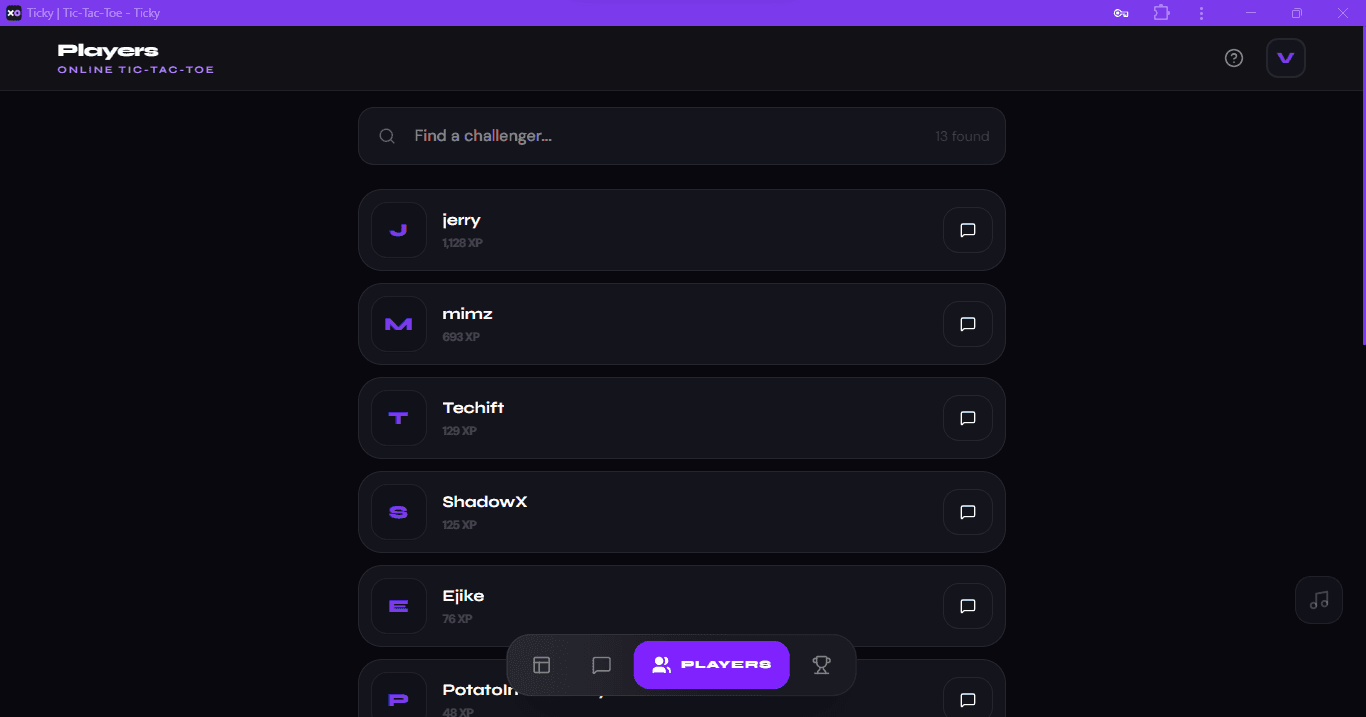1366x717 pixels.
Task: Go to the game board tab
Action: [x=542, y=665]
